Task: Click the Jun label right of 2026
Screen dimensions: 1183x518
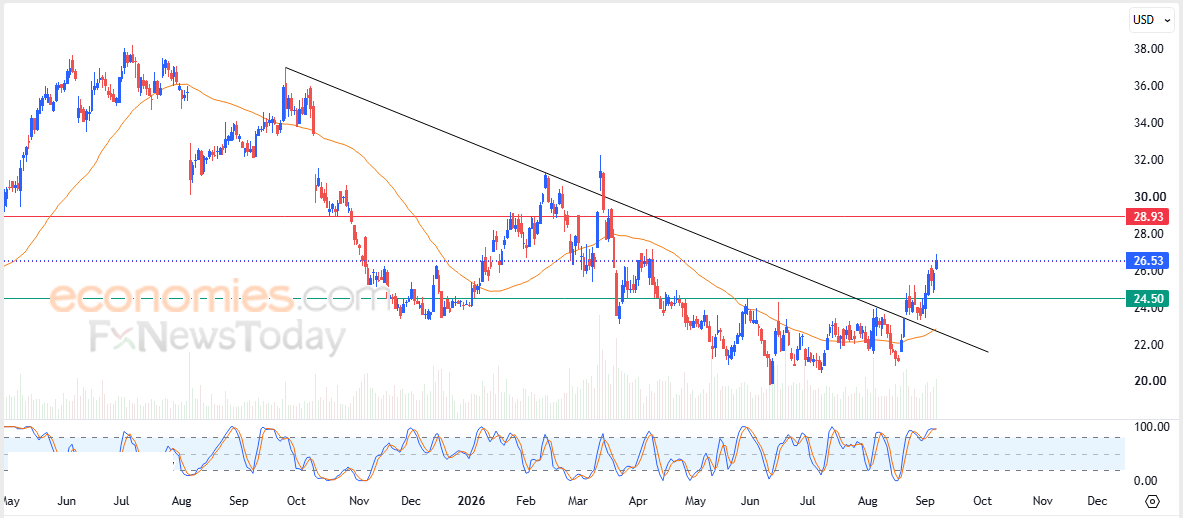Action: tap(750, 501)
